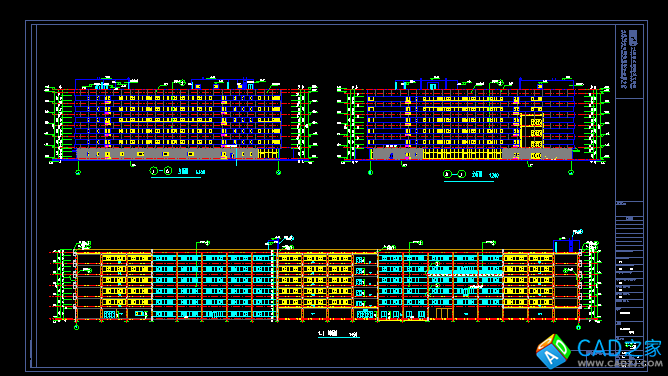Select the bottom elevation view title label
The image size is (668, 376).
[338, 333]
